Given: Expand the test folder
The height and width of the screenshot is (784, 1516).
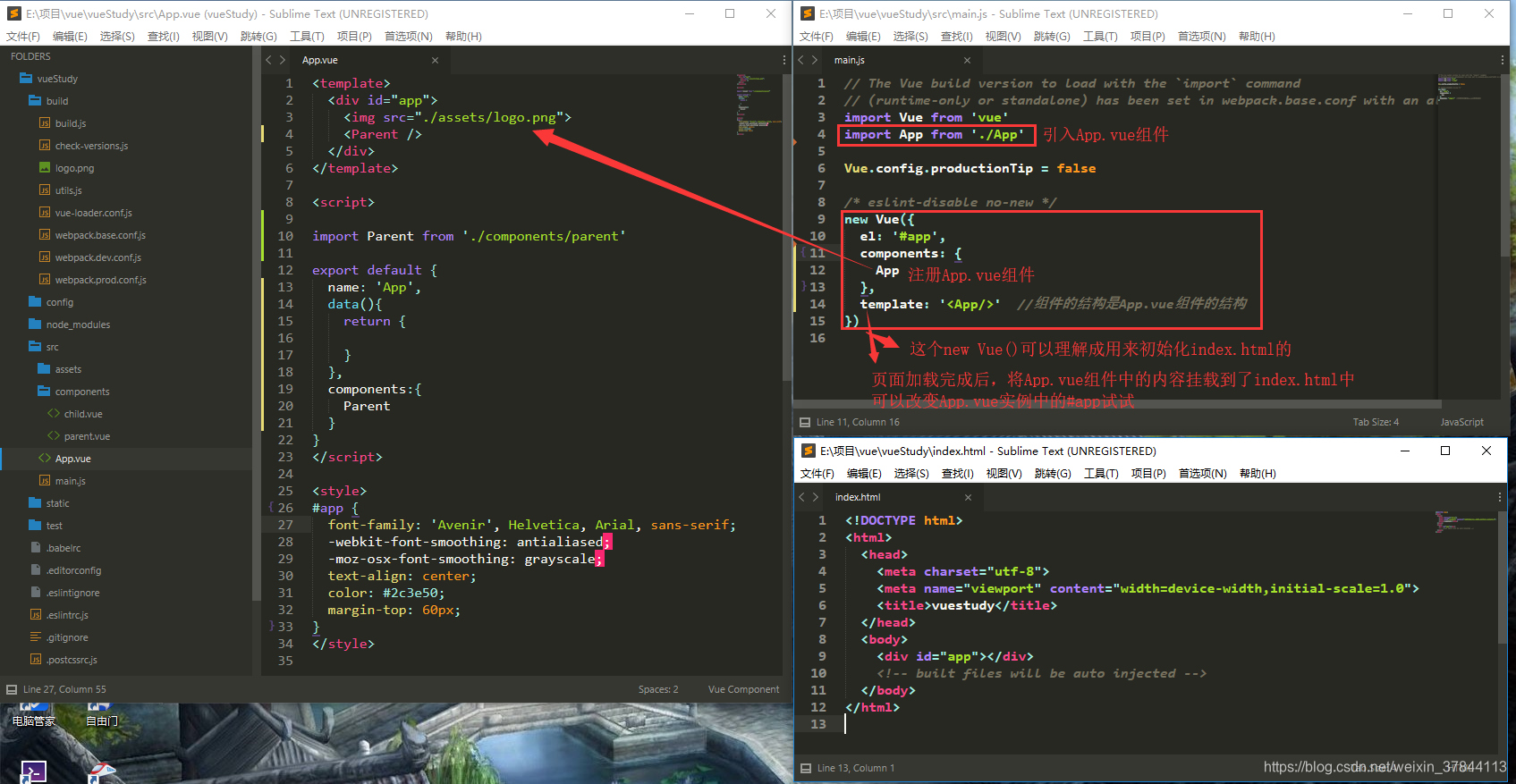Looking at the screenshot, I should [x=55, y=526].
